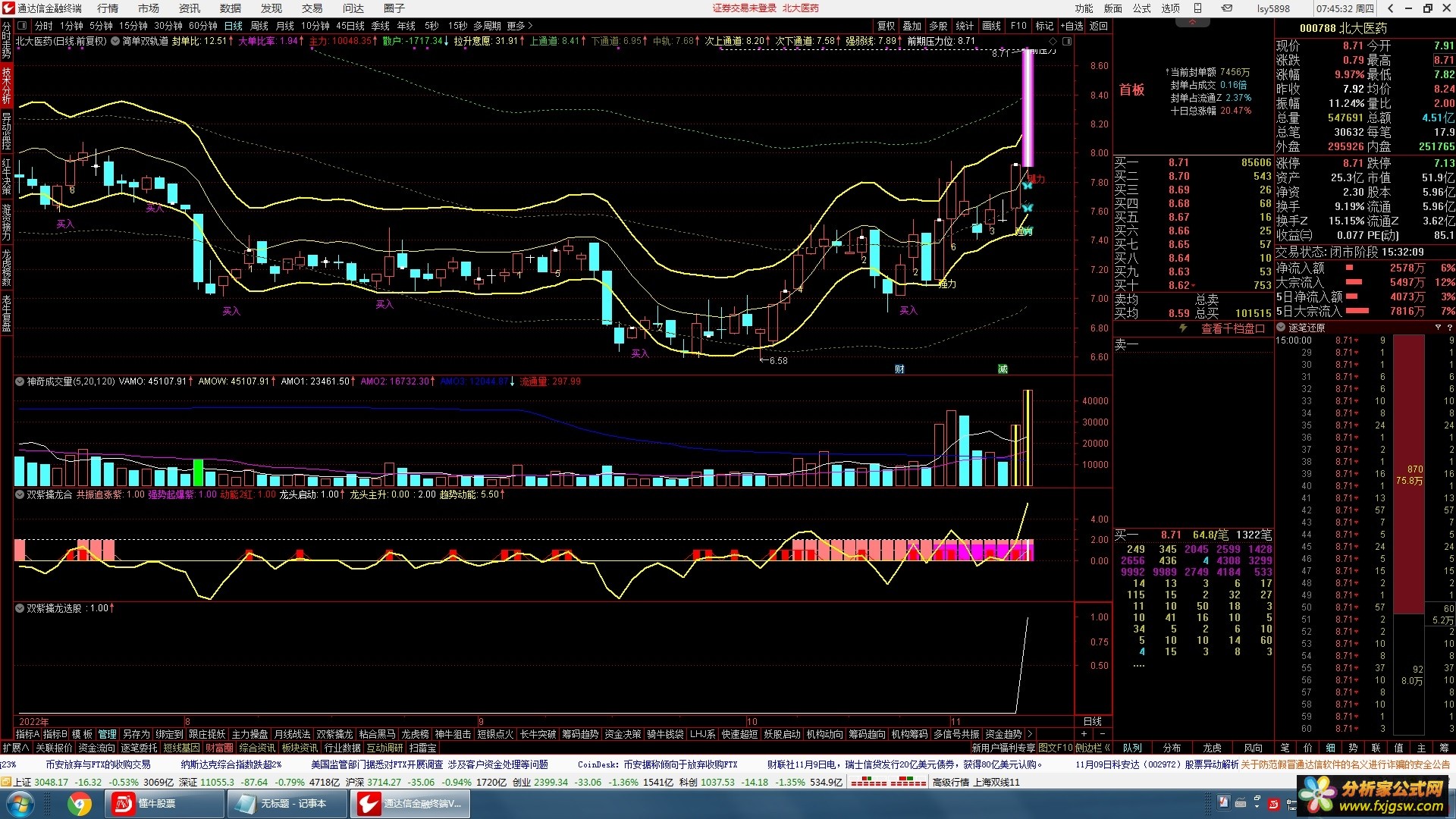This screenshot has width=1456, height=819.
Task: Expand the 逐笔还原 panel dropdown circle
Action: click(1281, 328)
